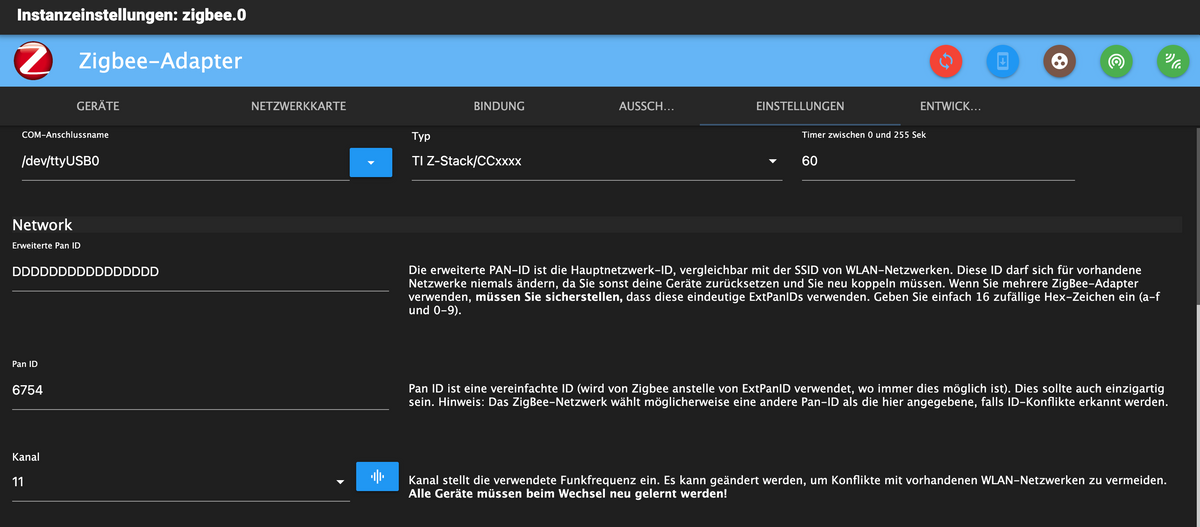Click the green wireless pairing icon at far right
The image size is (1200, 527).
(1173, 62)
